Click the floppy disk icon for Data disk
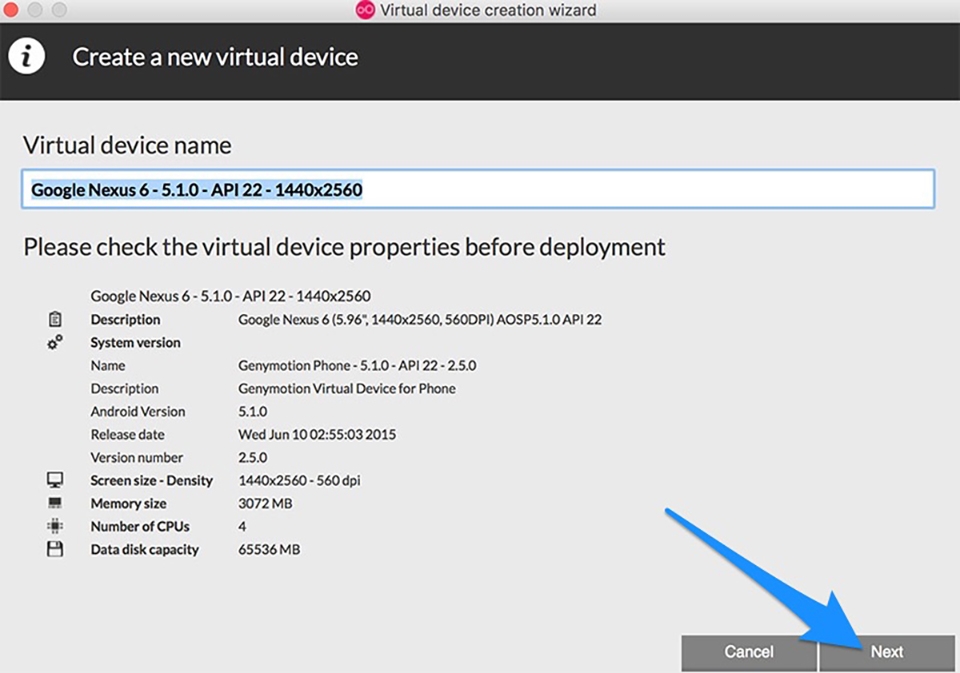 (55, 549)
